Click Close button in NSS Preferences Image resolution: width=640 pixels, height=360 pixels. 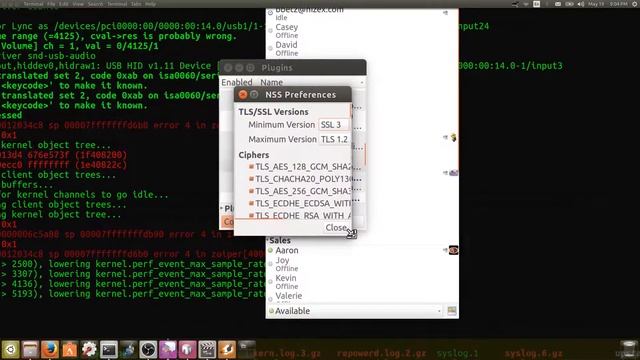[x=336, y=228]
